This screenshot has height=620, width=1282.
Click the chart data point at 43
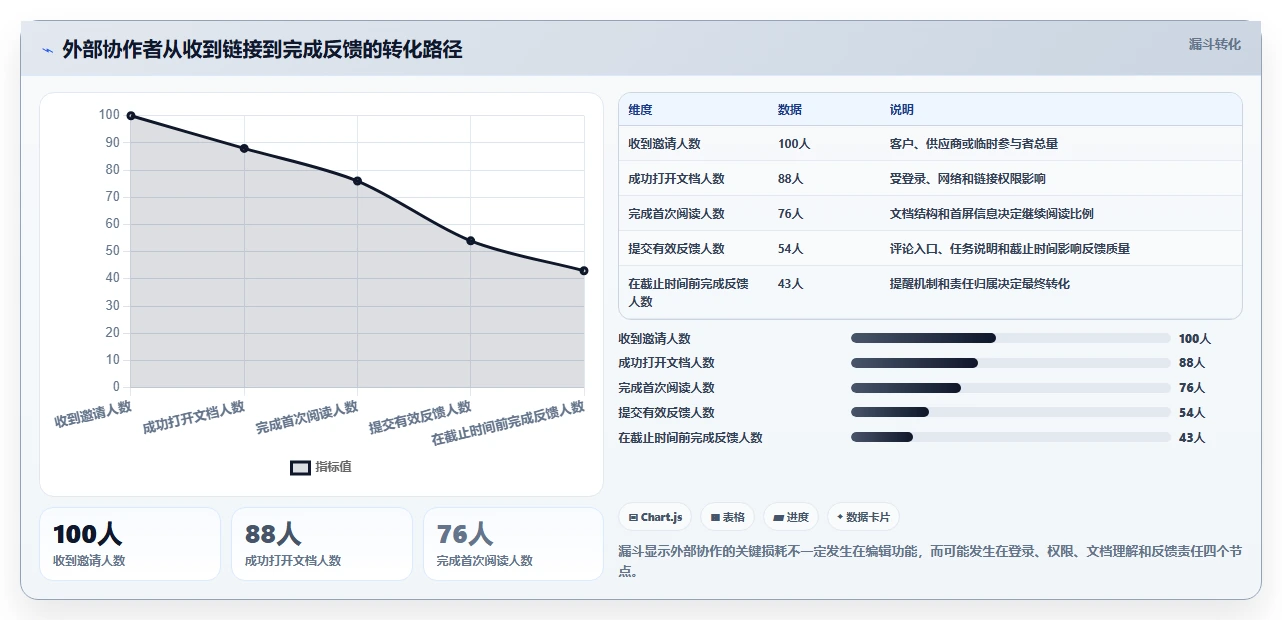584,271
